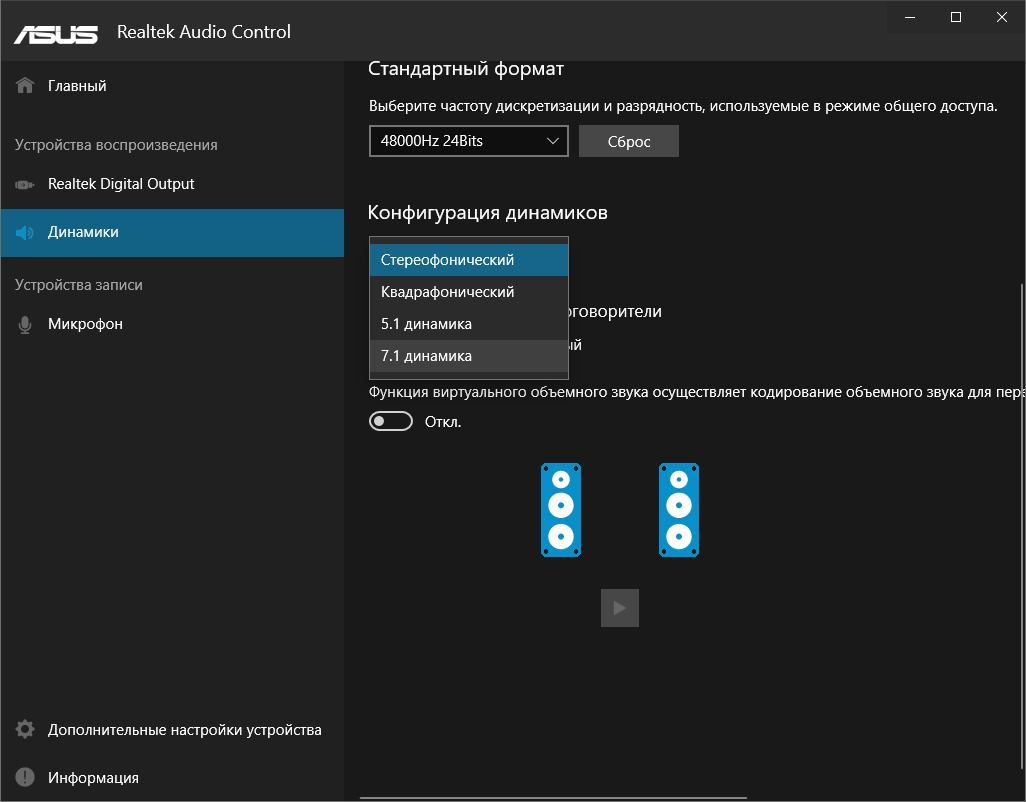
Task: Click the ASUS logo in title bar
Action: click(56, 33)
